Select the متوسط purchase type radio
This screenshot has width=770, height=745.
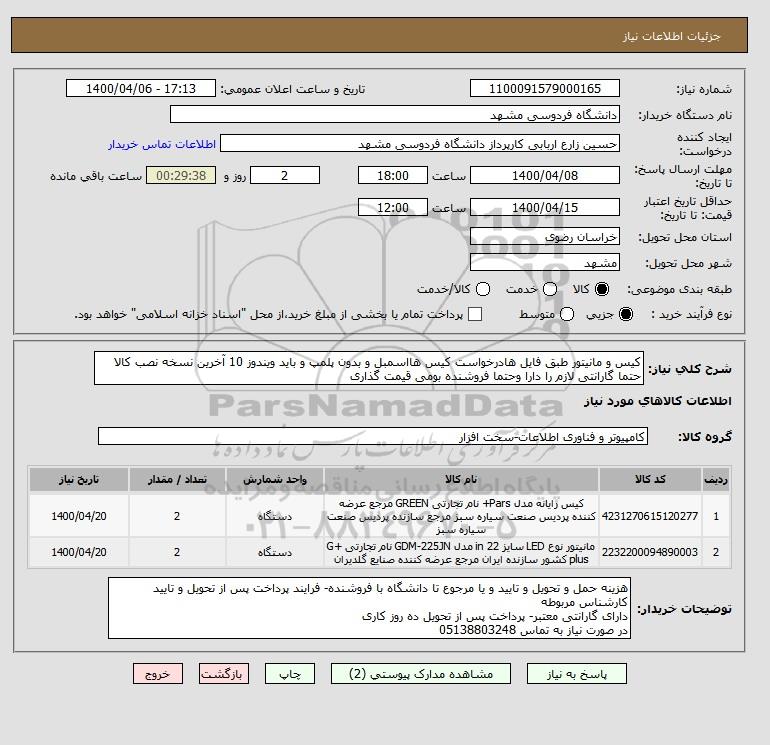[x=567, y=314]
